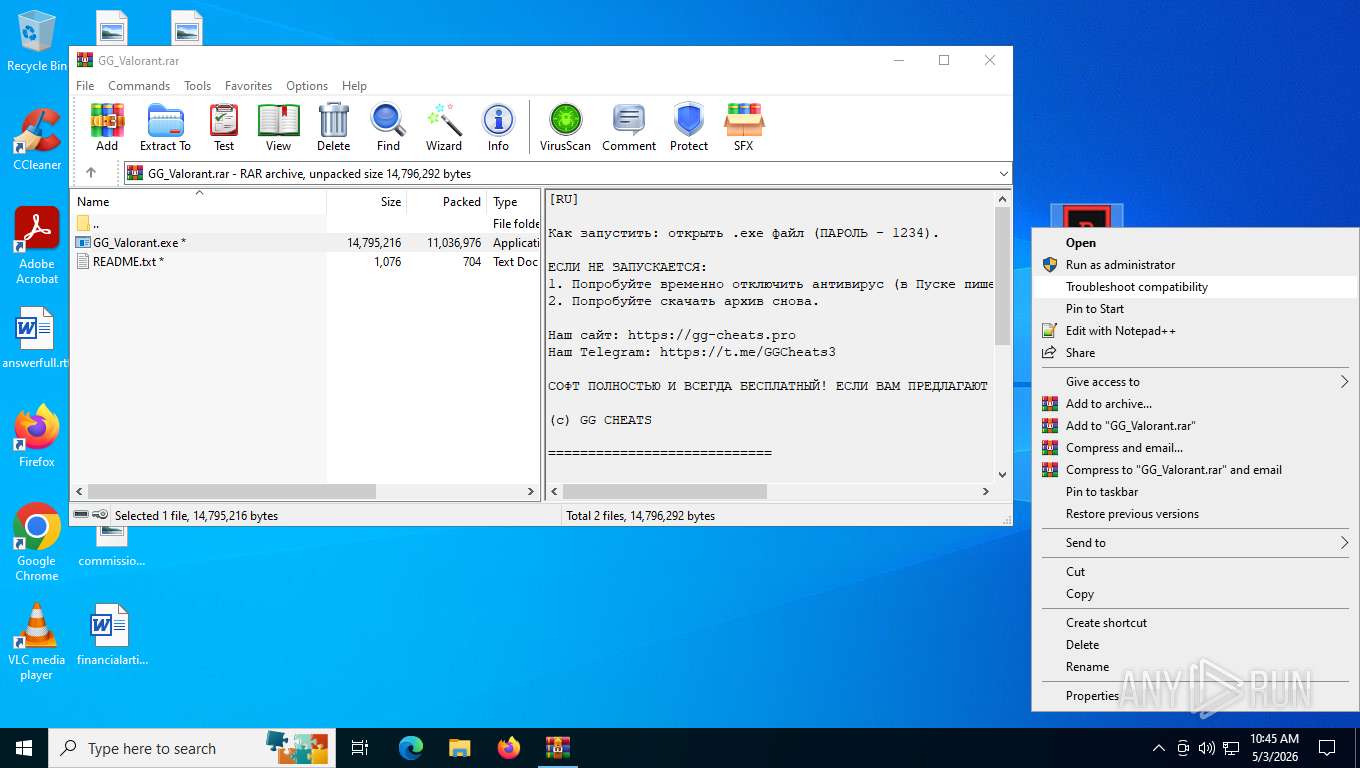Viewport: 1360px width, 768px height.
Task: Click Copy in the context menu
Action: pyautogui.click(x=1195, y=594)
